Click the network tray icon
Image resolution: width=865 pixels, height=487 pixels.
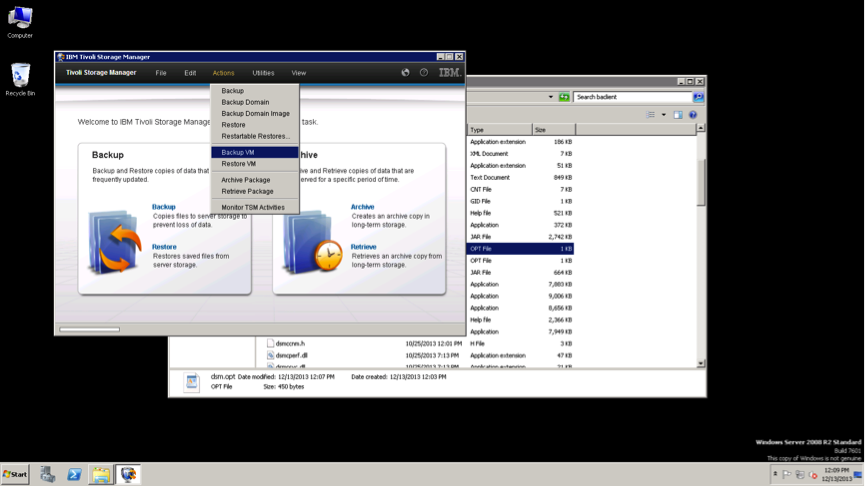[799, 474]
